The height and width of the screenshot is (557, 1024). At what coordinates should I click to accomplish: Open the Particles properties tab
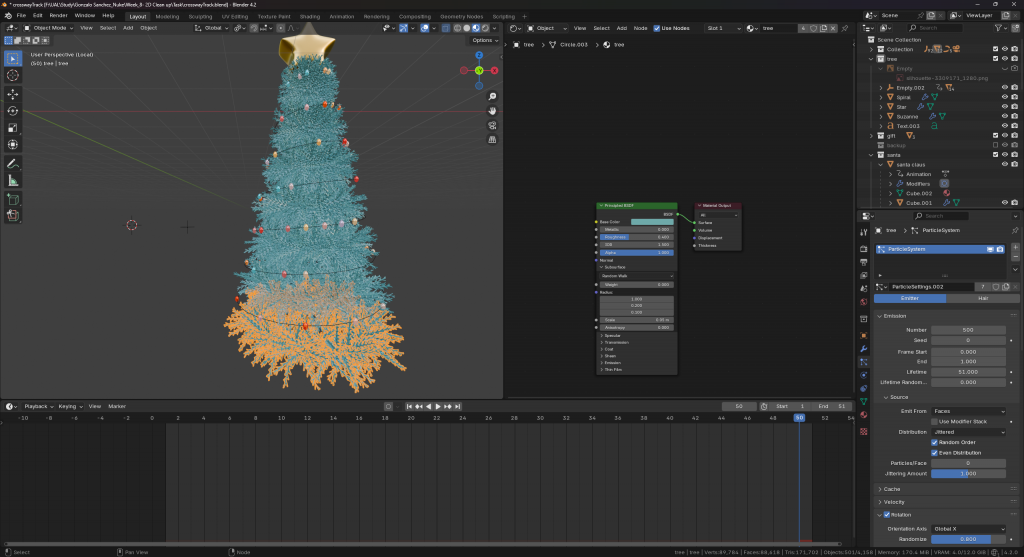(x=863, y=362)
